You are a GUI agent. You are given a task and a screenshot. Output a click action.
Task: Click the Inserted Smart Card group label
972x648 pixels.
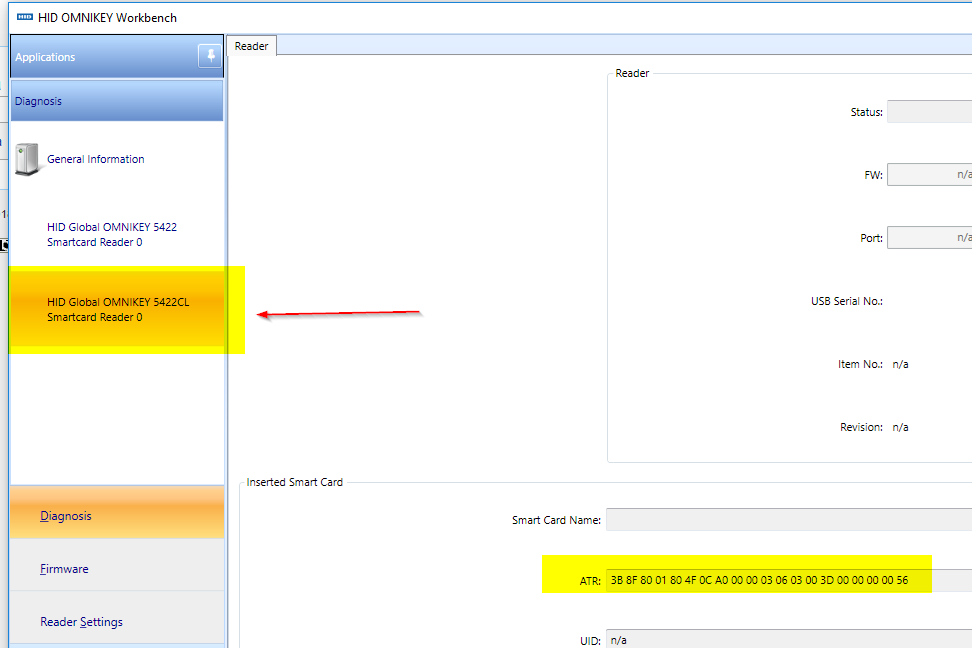pyautogui.click(x=295, y=482)
